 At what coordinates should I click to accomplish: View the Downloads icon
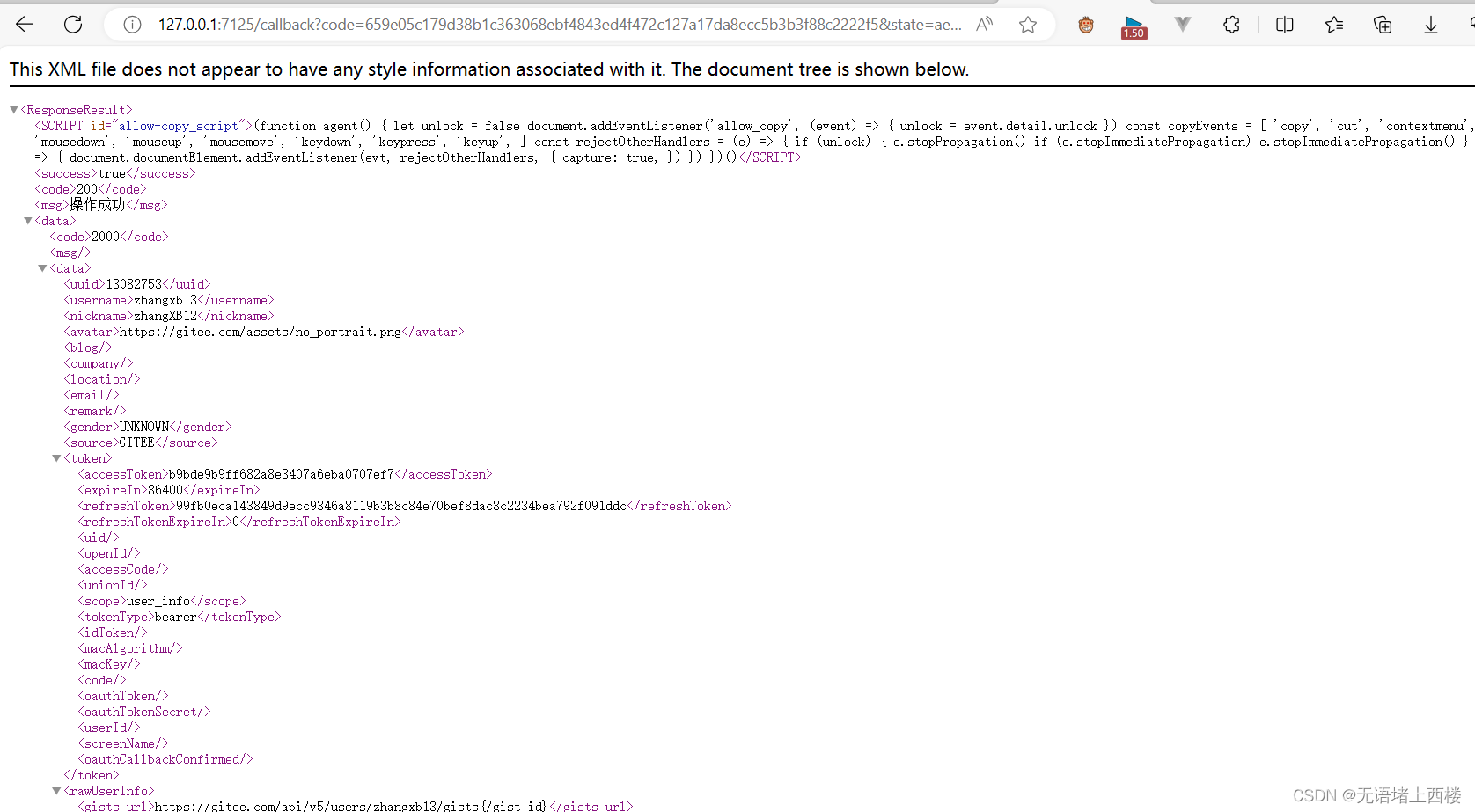(x=1430, y=24)
